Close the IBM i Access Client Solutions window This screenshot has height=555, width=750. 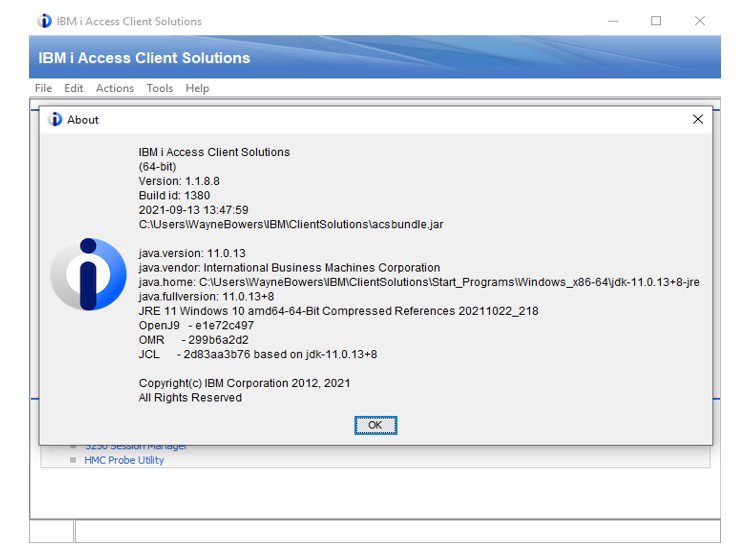pyautogui.click(x=700, y=21)
